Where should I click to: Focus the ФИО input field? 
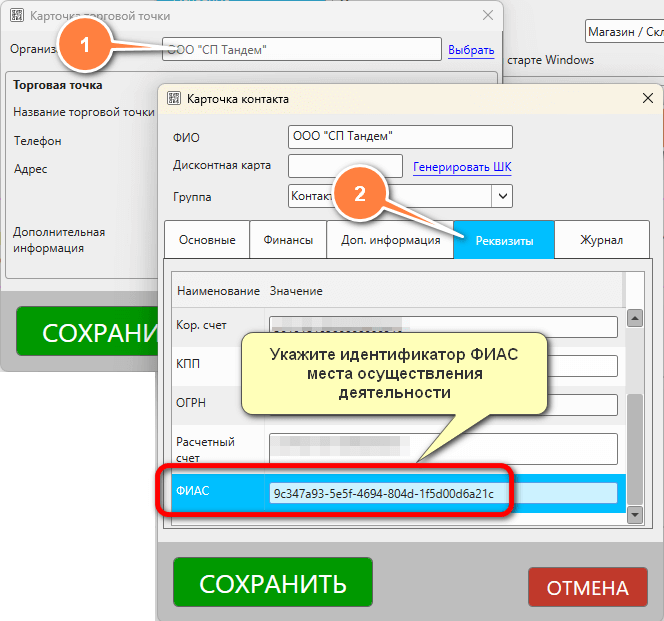click(400, 137)
